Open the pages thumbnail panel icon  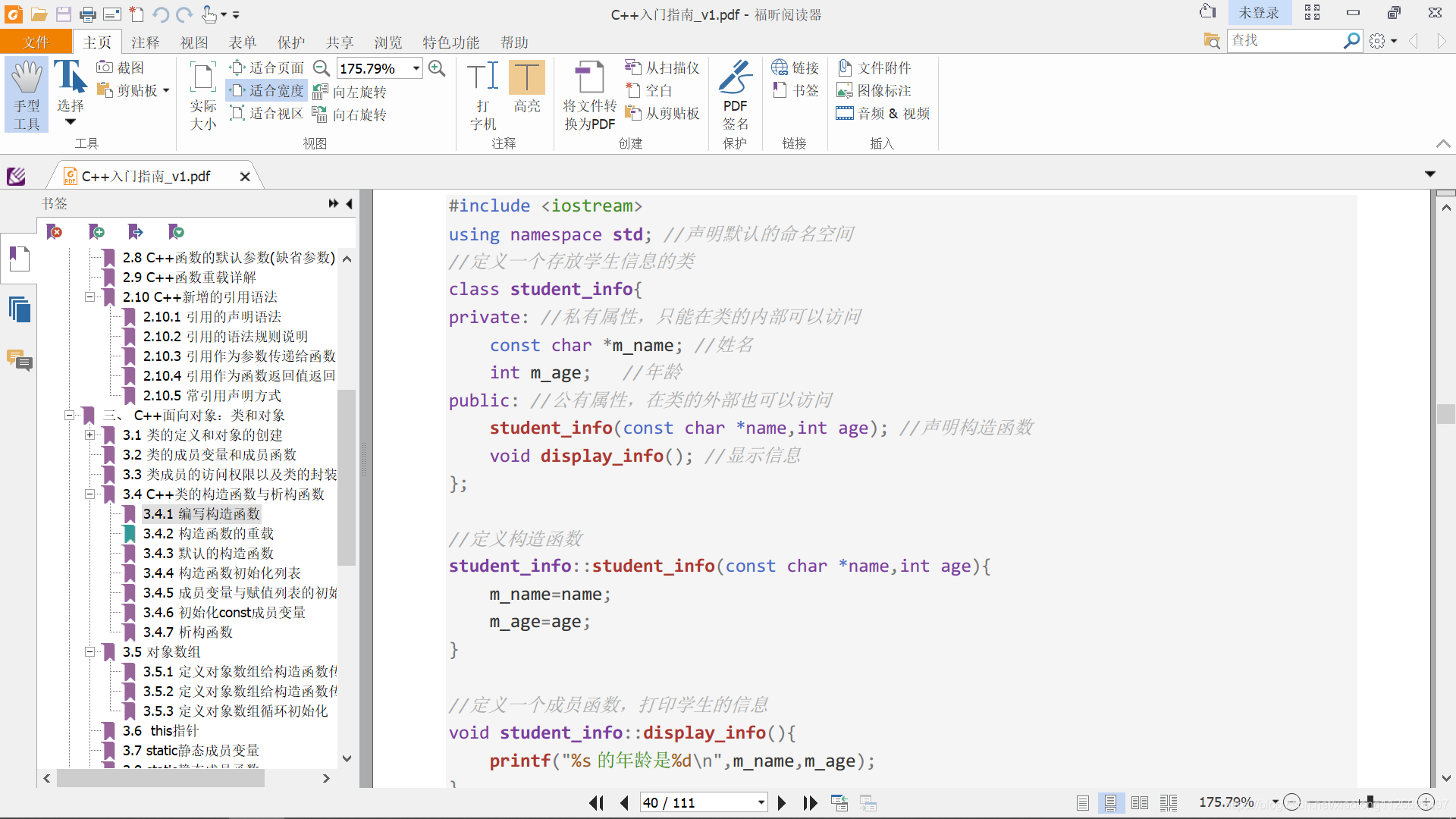(x=20, y=309)
